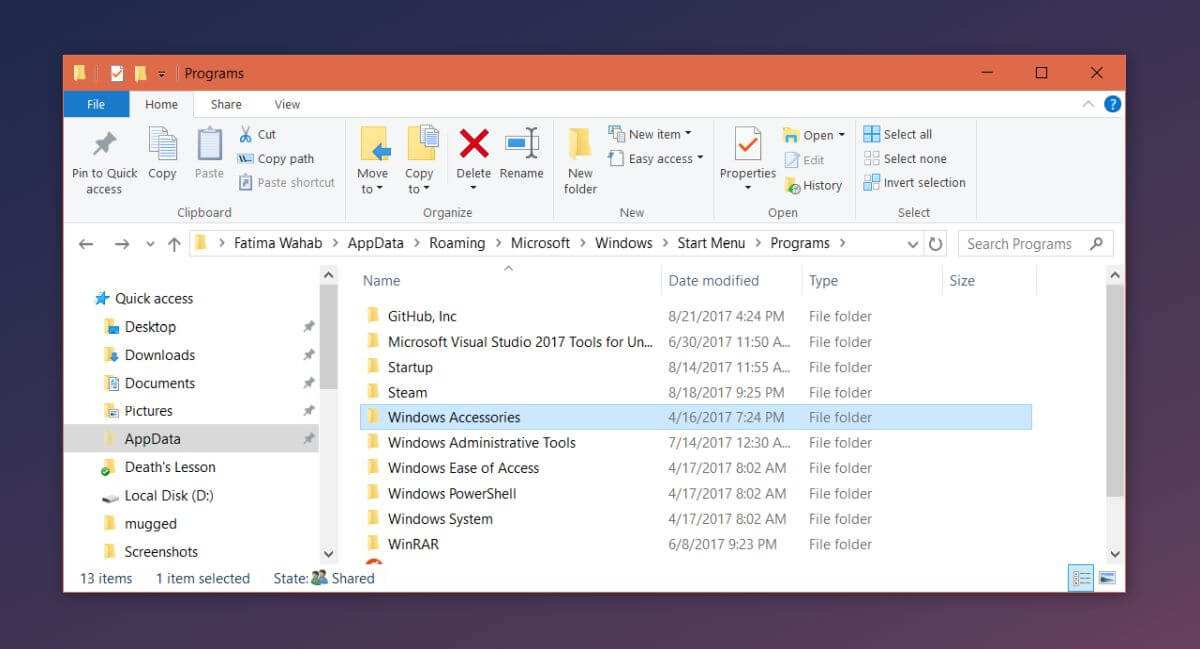Click the Search Programs input field
Image resolution: width=1200 pixels, height=649 pixels.
pyautogui.click(x=1035, y=244)
